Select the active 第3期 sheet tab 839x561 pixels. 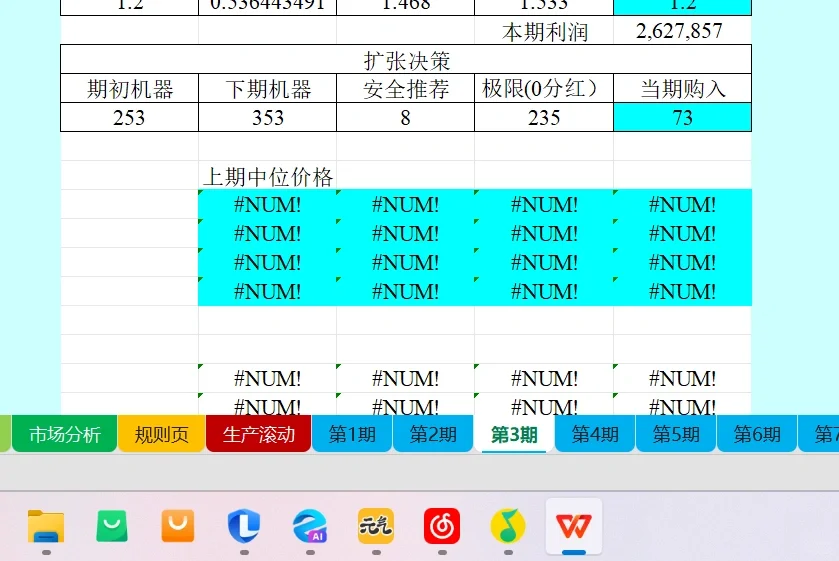[x=514, y=434]
